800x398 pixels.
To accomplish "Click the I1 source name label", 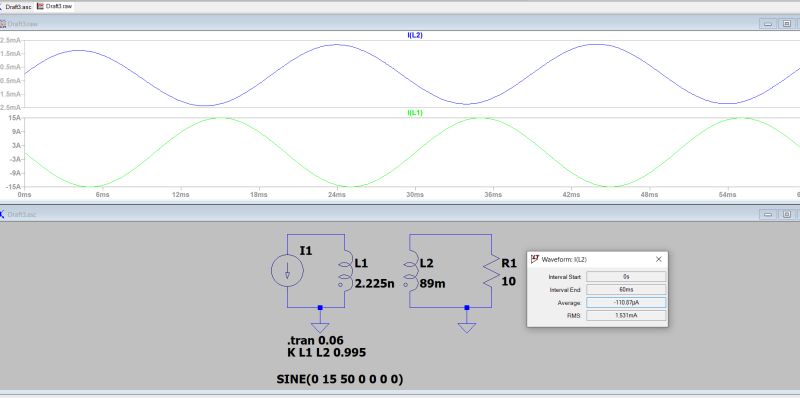I will click(306, 251).
